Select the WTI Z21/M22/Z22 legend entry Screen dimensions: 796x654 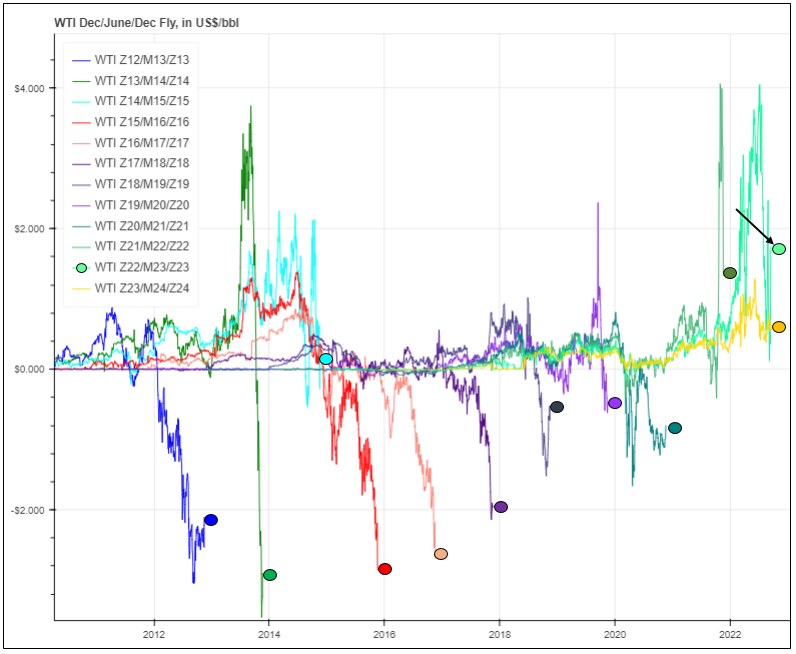click(131, 246)
